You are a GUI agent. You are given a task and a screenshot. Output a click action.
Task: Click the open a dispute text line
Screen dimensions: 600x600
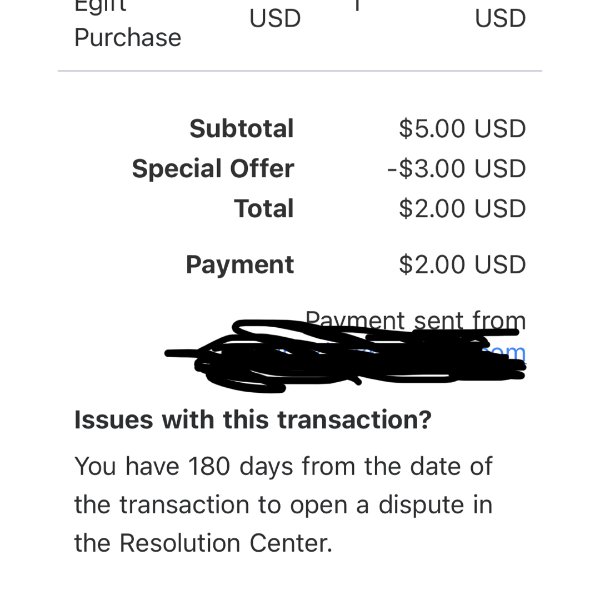283,505
